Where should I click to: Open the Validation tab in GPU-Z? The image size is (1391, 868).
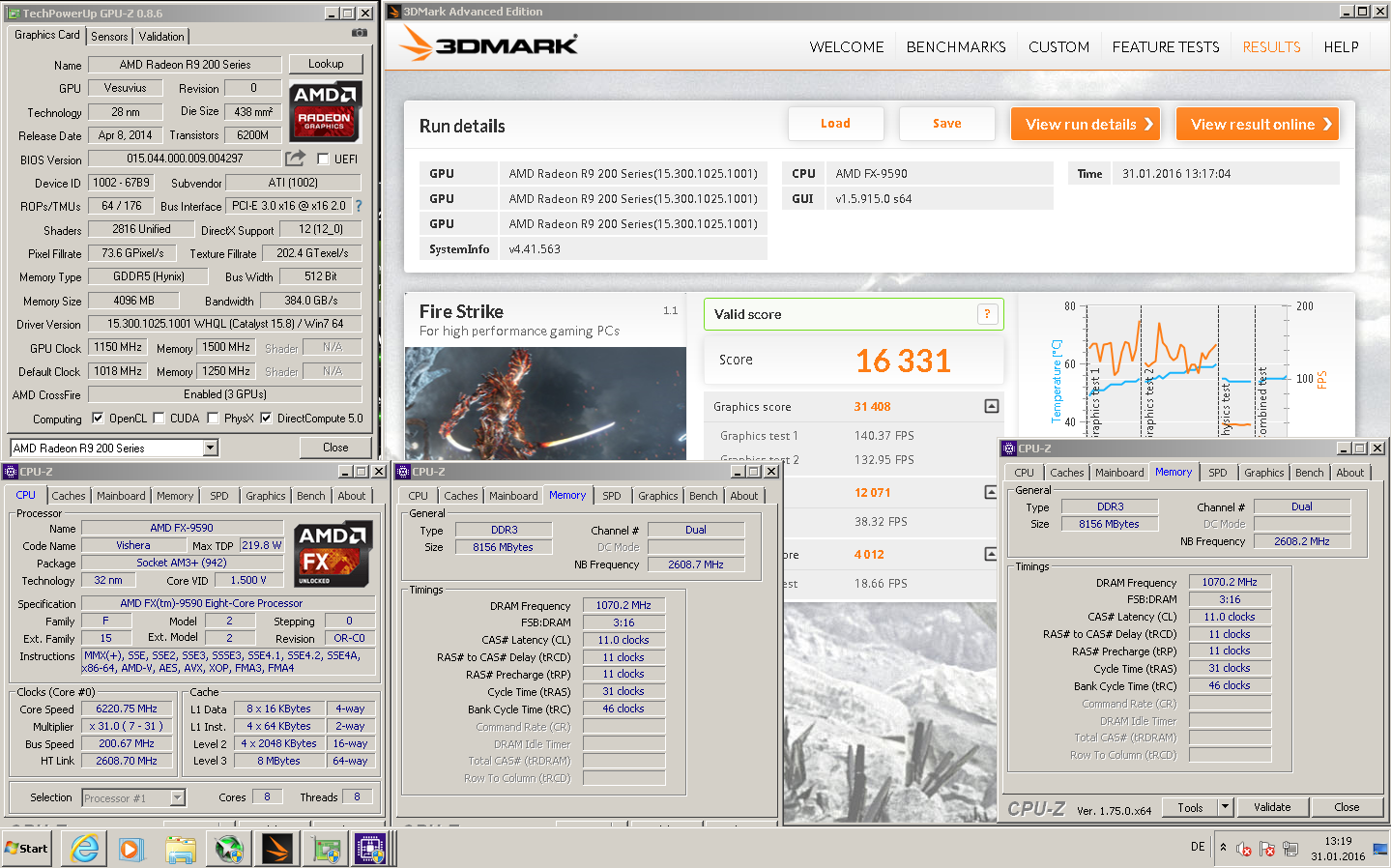point(161,36)
